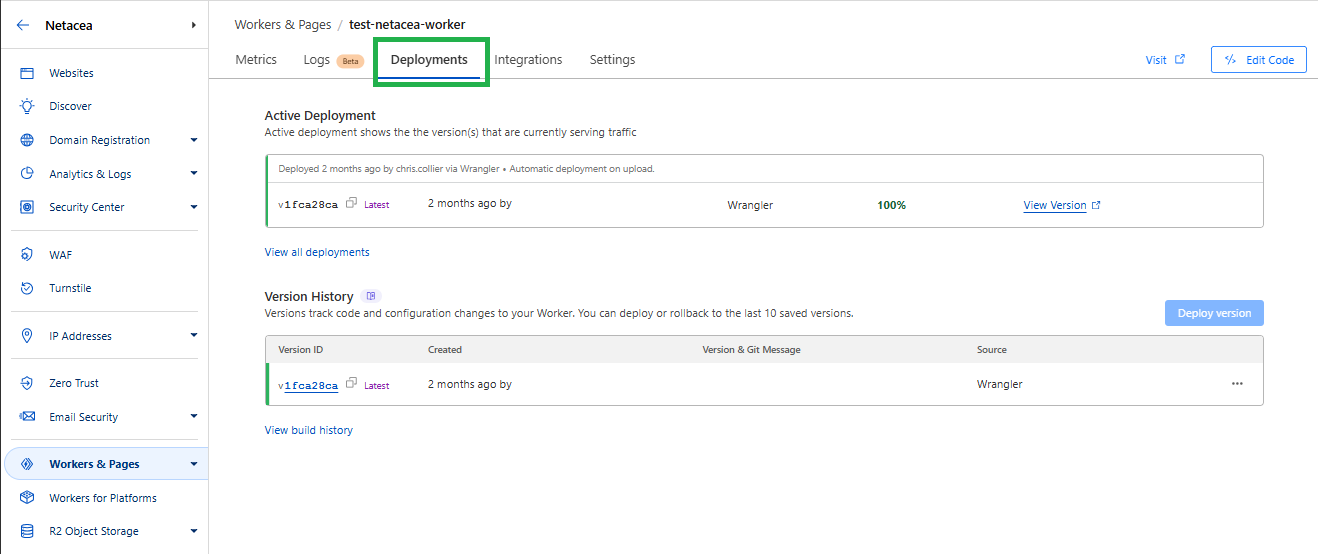Copy the version ID in Version History
This screenshot has width=1318, height=554.
tap(351, 384)
